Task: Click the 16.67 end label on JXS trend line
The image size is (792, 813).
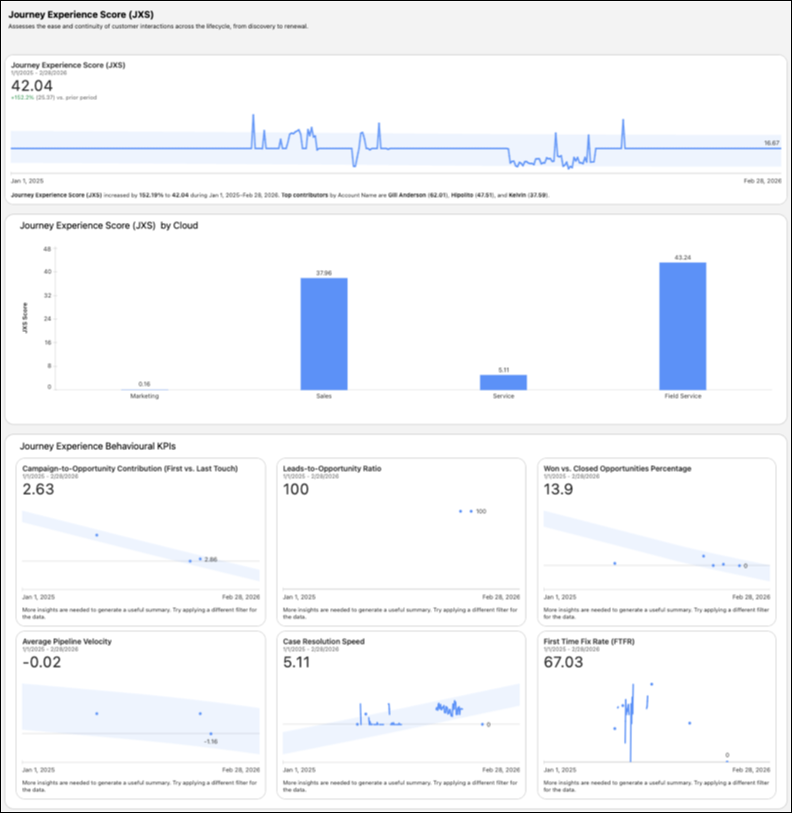Action: pos(771,143)
